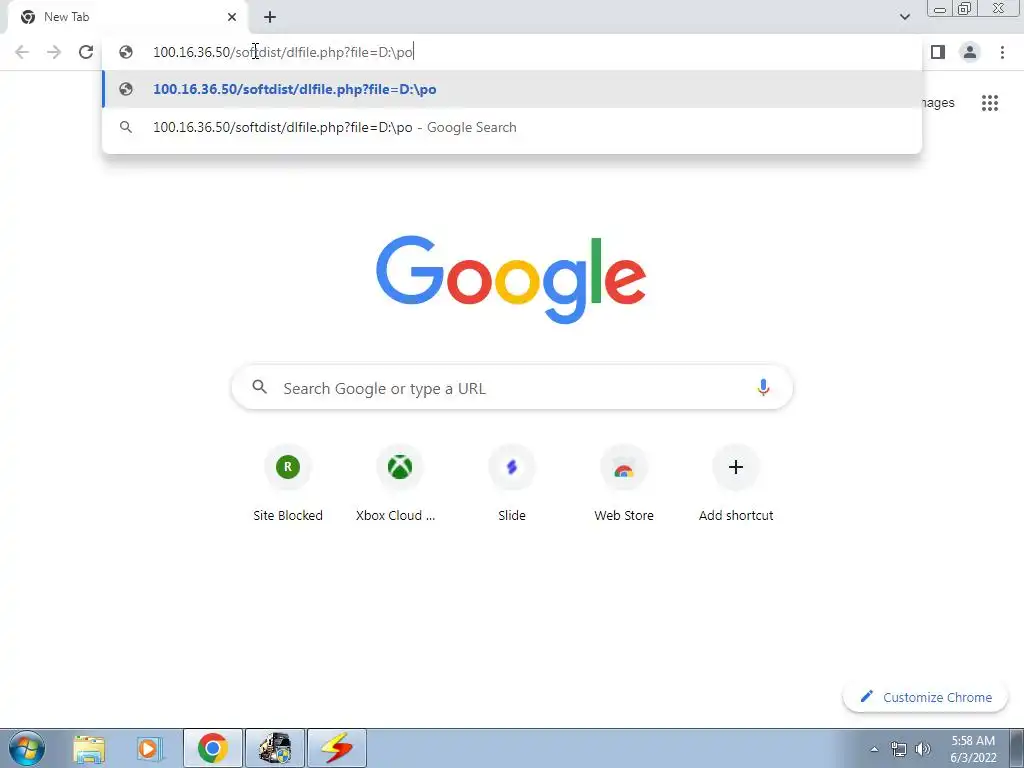Open the Slide shortcut

(x=512, y=484)
